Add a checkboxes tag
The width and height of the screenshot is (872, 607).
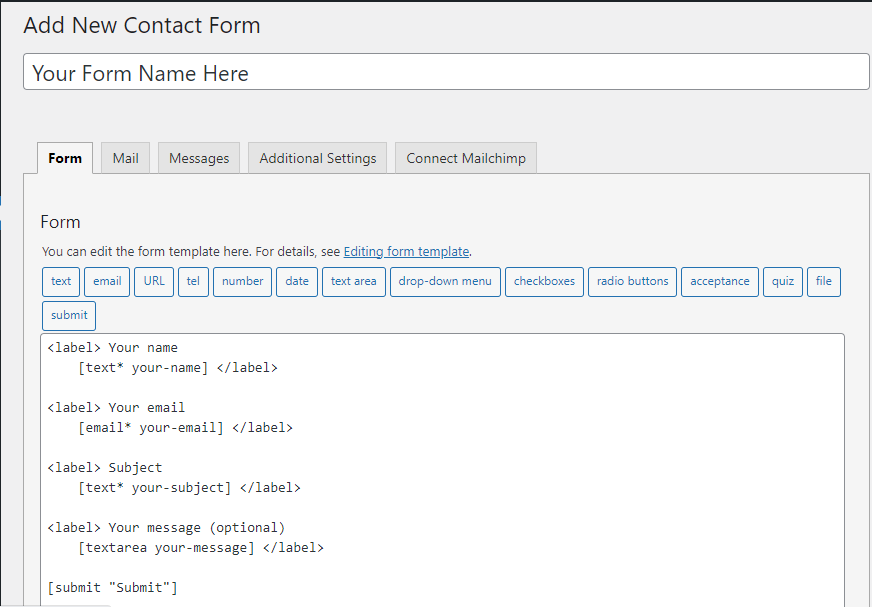[x=544, y=281]
